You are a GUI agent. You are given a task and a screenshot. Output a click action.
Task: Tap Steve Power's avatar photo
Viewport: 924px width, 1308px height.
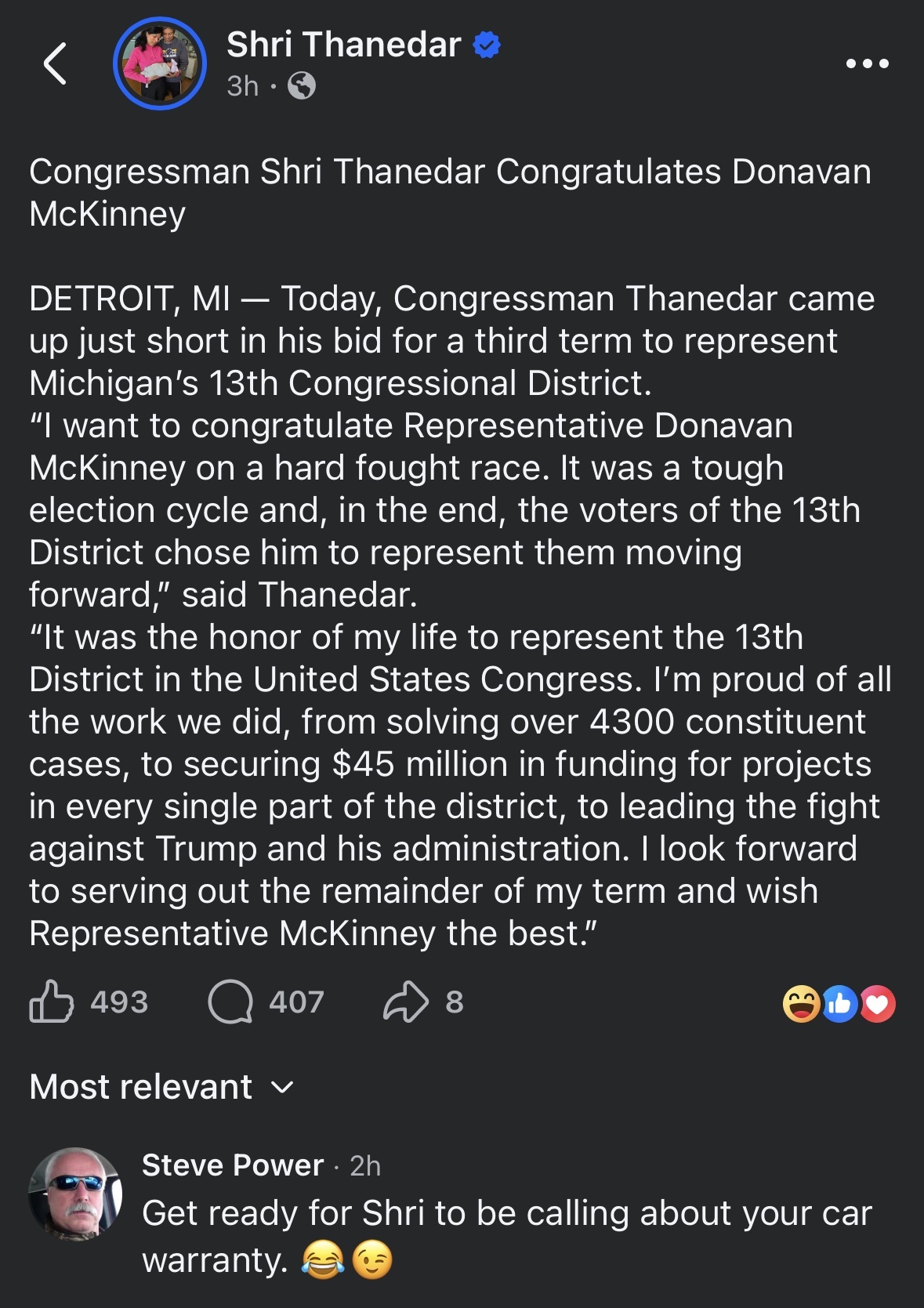coord(75,1194)
